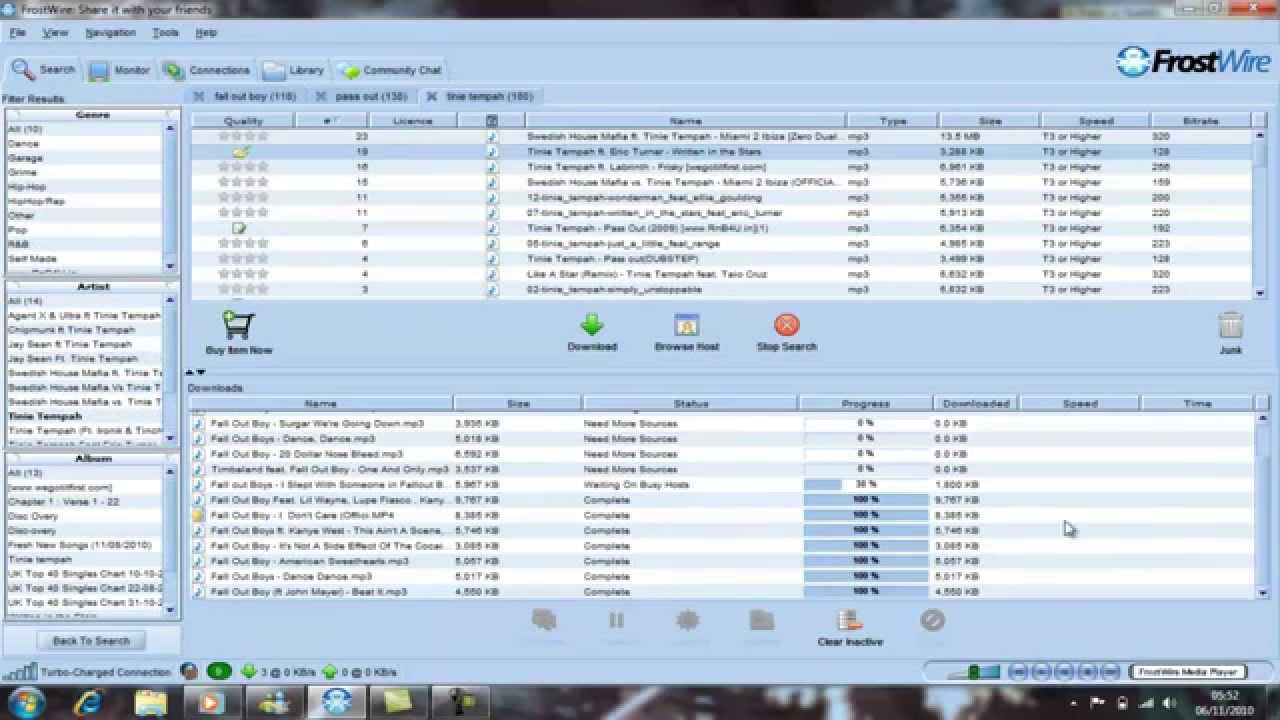
Task: Close the pass out search tab
Action: pyautogui.click(x=320, y=97)
